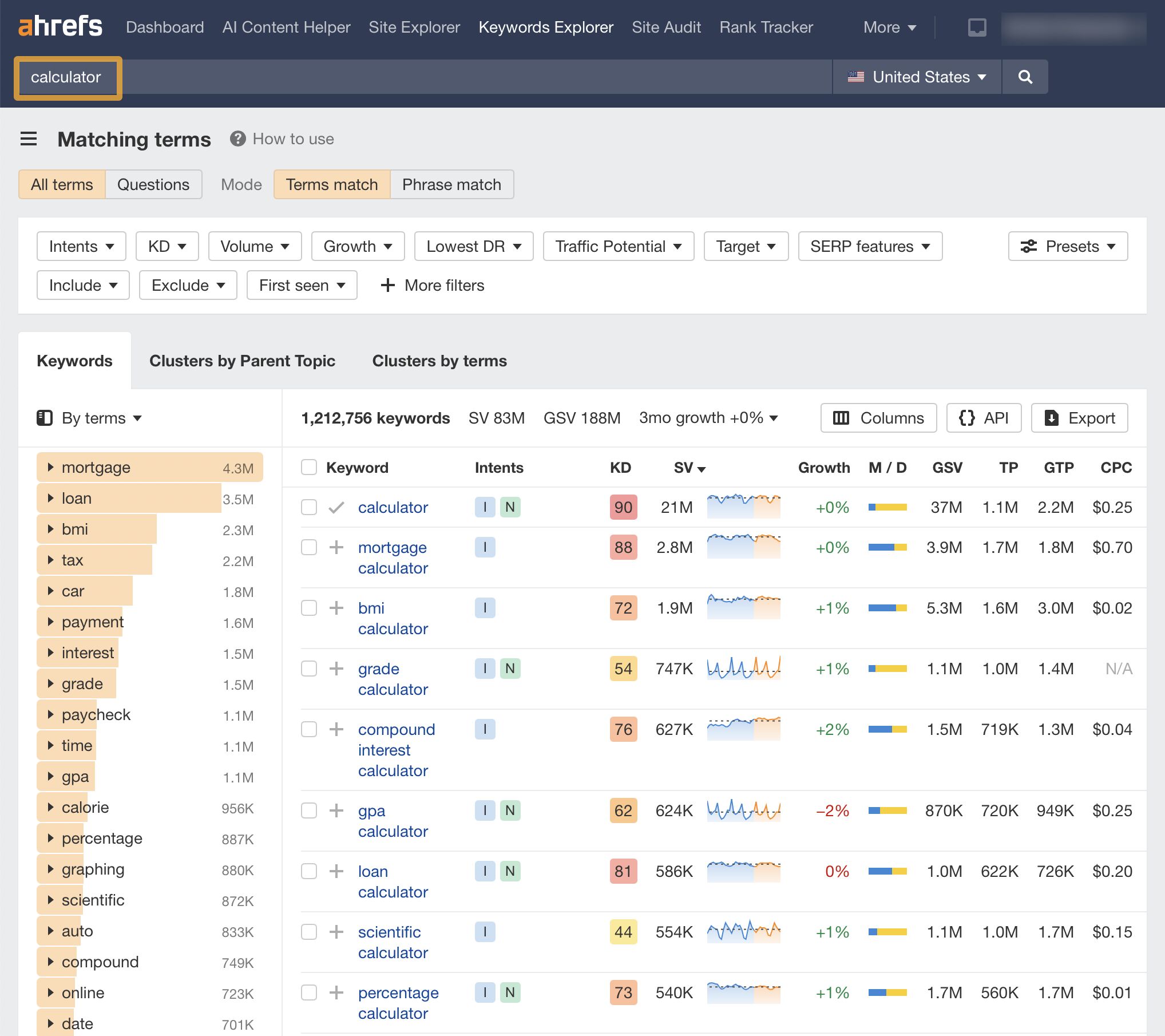Viewport: 1165px width, 1036px height.
Task: Click the More filters button
Action: [x=432, y=285]
